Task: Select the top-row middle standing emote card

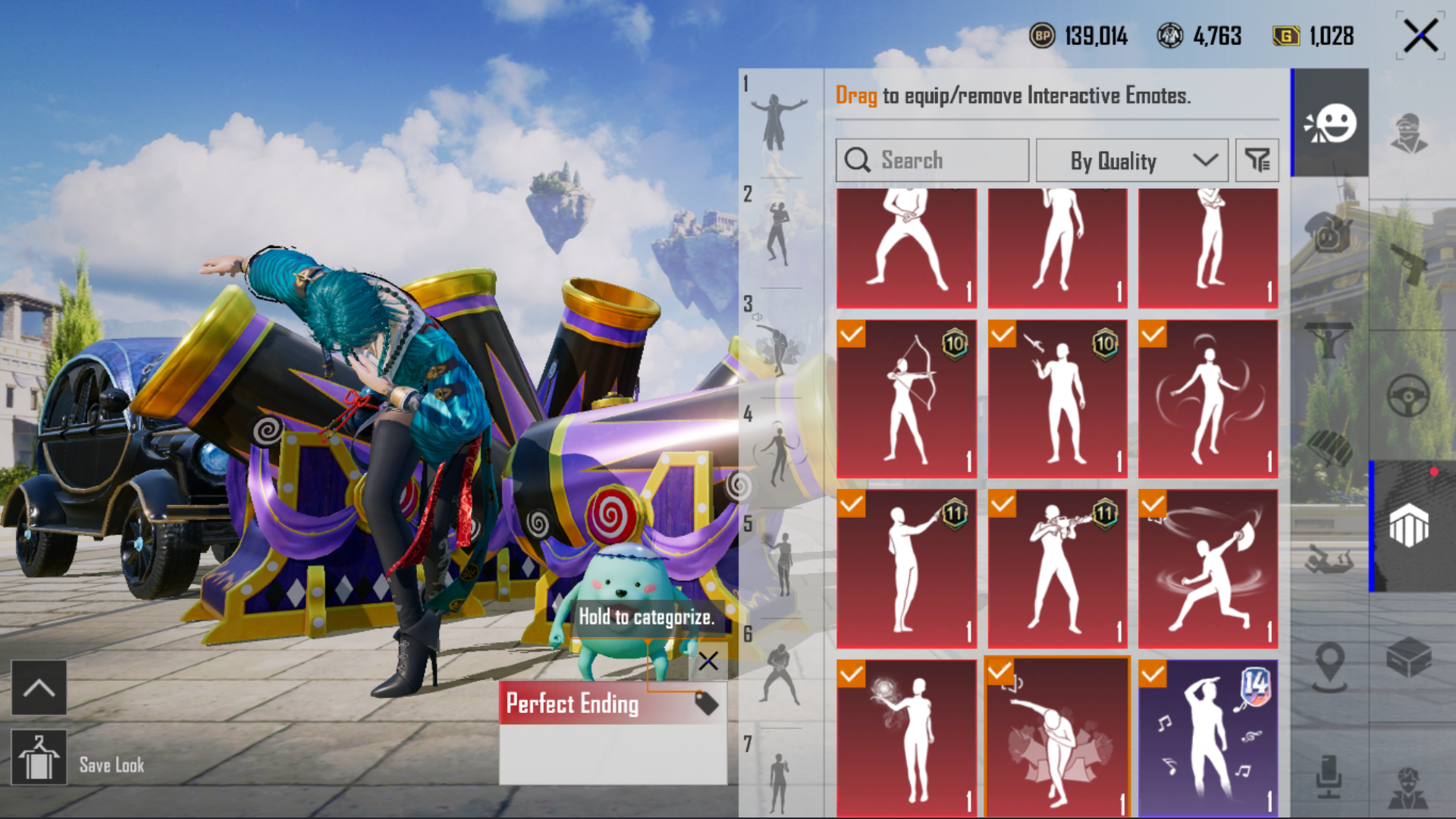Action: click(1057, 248)
